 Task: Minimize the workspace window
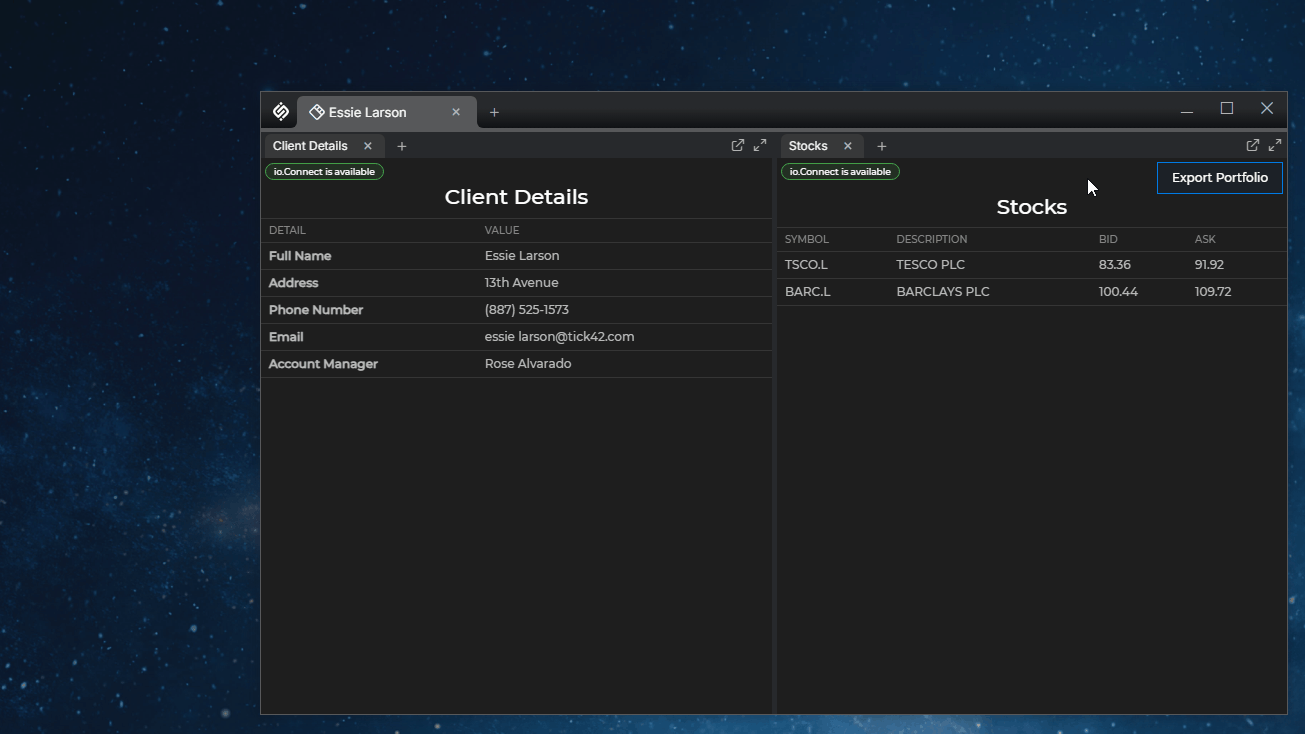click(x=1187, y=109)
